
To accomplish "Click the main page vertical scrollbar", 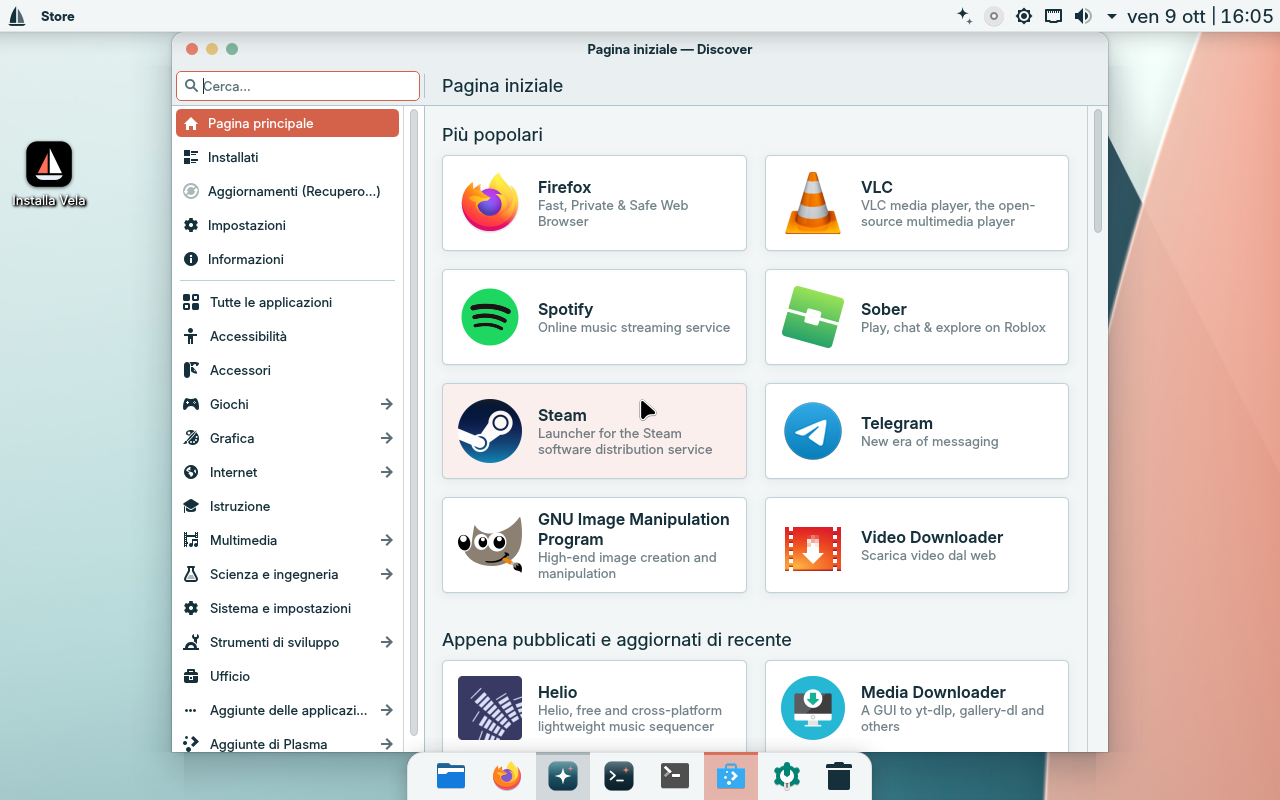I will (x=1097, y=171).
